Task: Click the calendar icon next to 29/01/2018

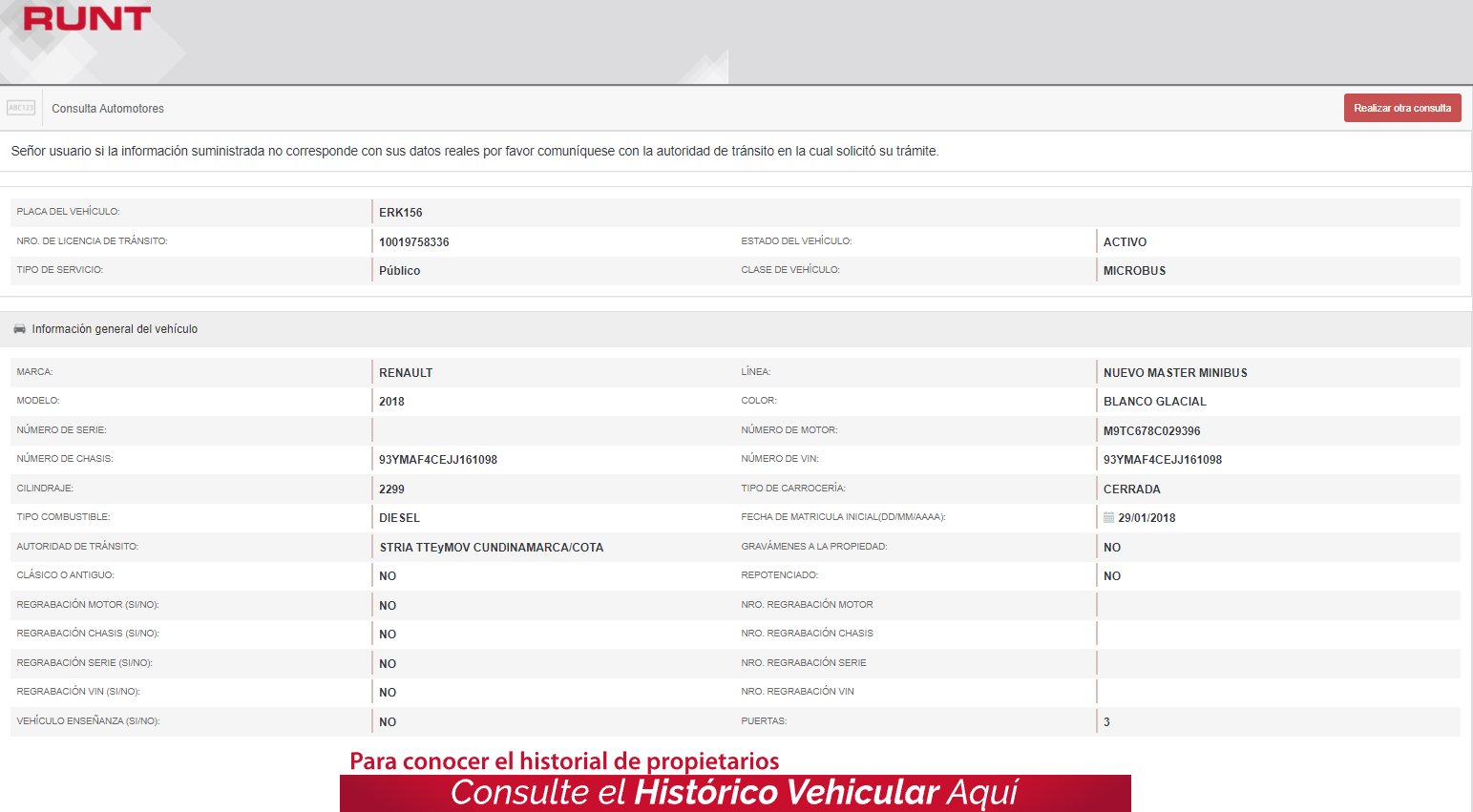Action: click(x=1108, y=517)
